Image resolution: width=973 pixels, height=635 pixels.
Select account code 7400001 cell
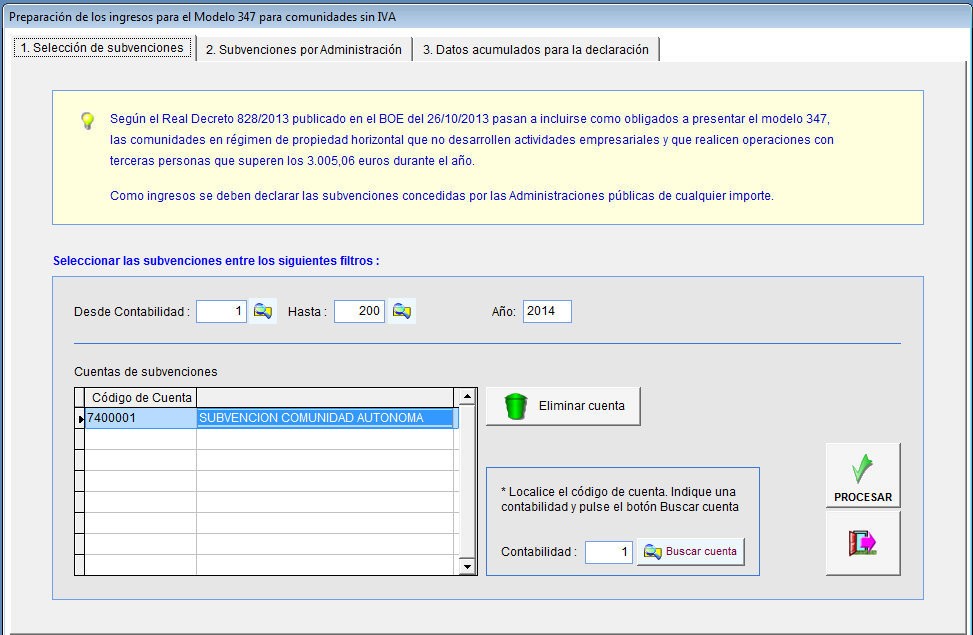tap(140, 418)
